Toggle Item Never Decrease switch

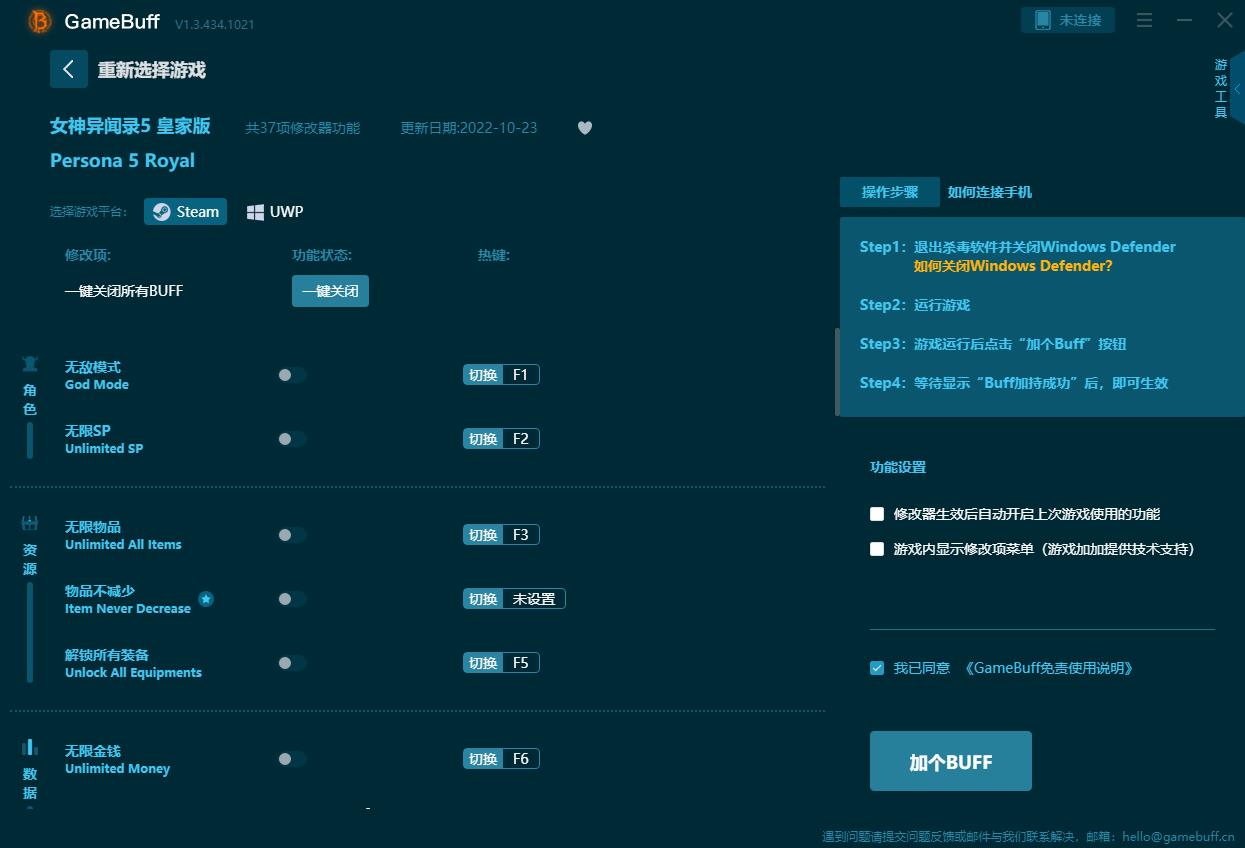[x=292, y=599]
